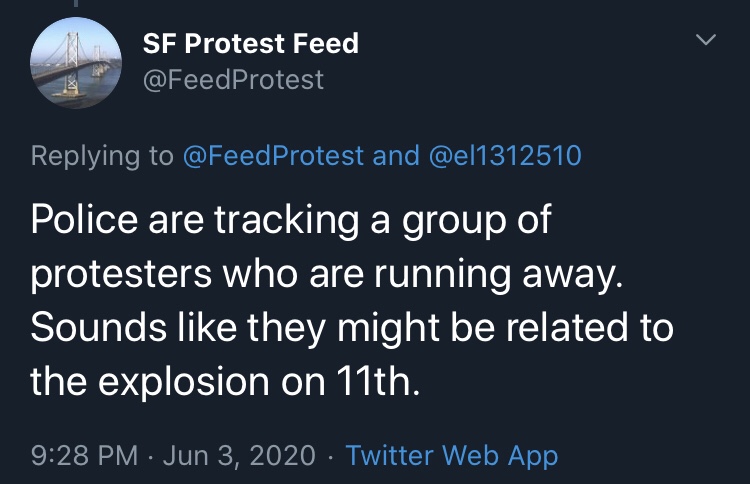Open the SF Protest Feed display name

click(250, 44)
